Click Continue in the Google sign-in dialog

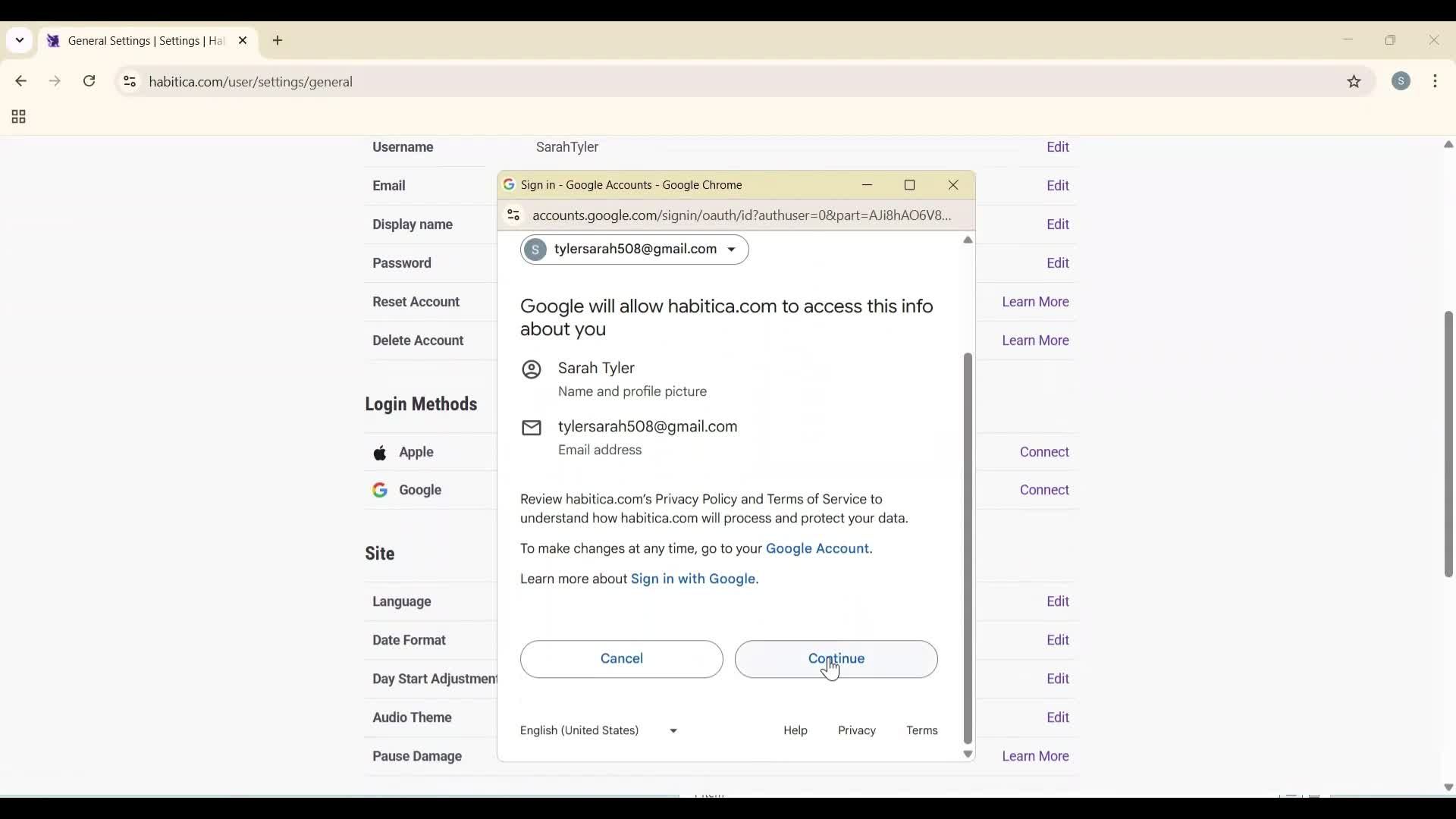836,659
